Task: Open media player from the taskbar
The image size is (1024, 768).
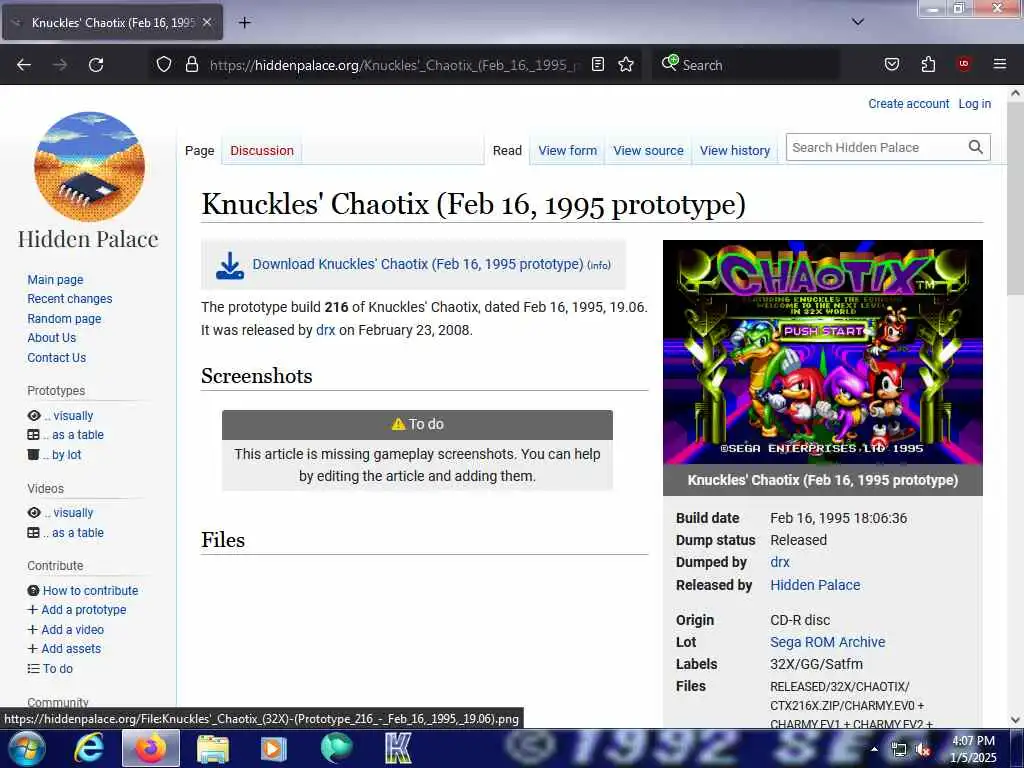Action: coord(274,748)
